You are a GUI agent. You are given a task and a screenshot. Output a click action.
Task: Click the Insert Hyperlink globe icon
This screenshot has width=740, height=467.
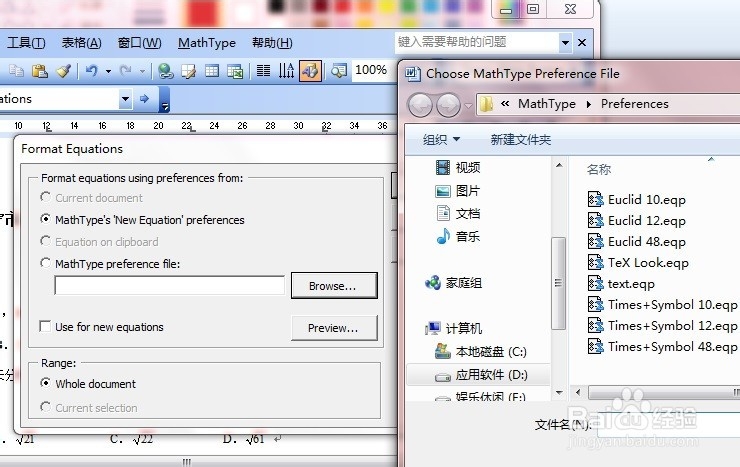pyautogui.click(x=165, y=71)
